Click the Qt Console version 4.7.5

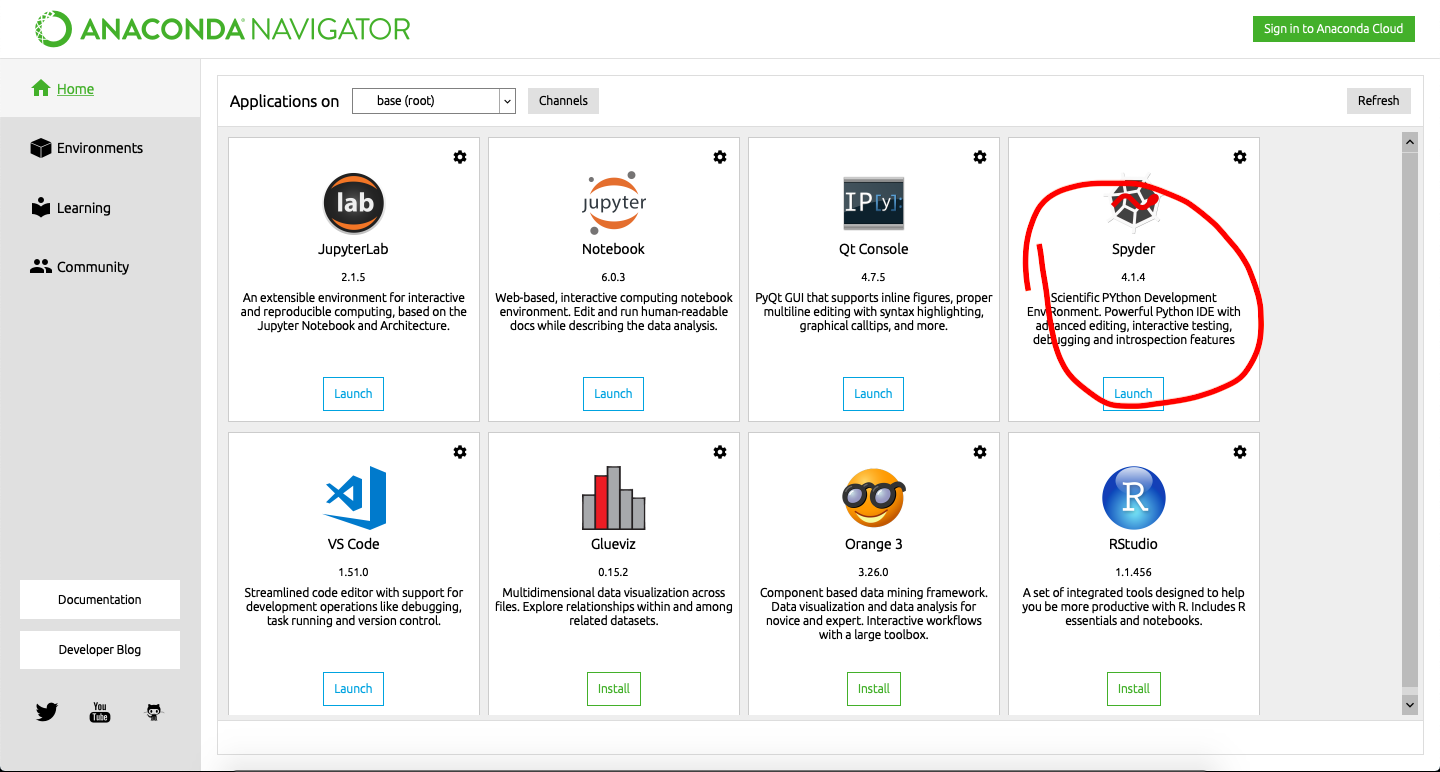tap(873, 277)
